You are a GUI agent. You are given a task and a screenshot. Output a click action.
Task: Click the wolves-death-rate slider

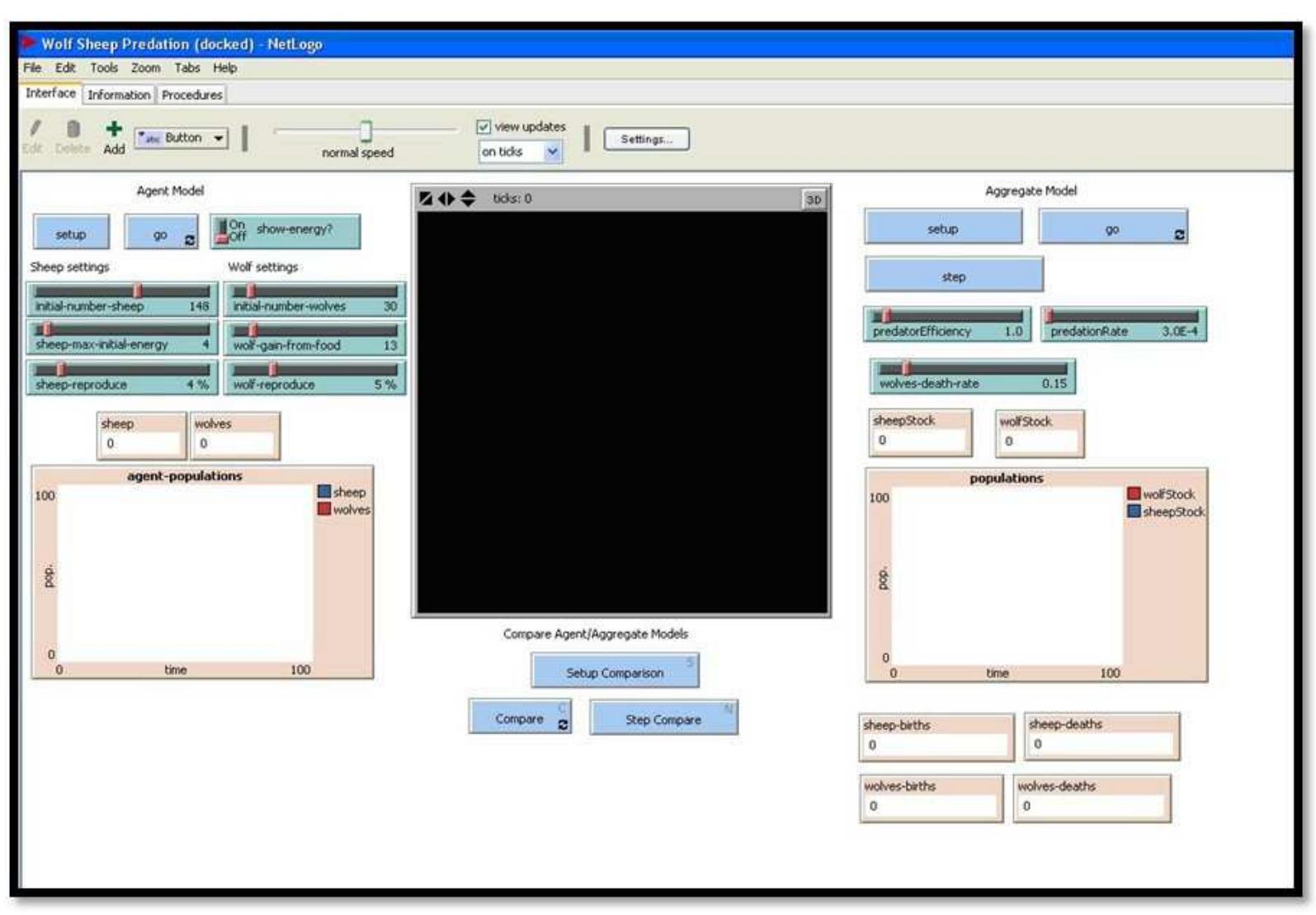[972, 376]
